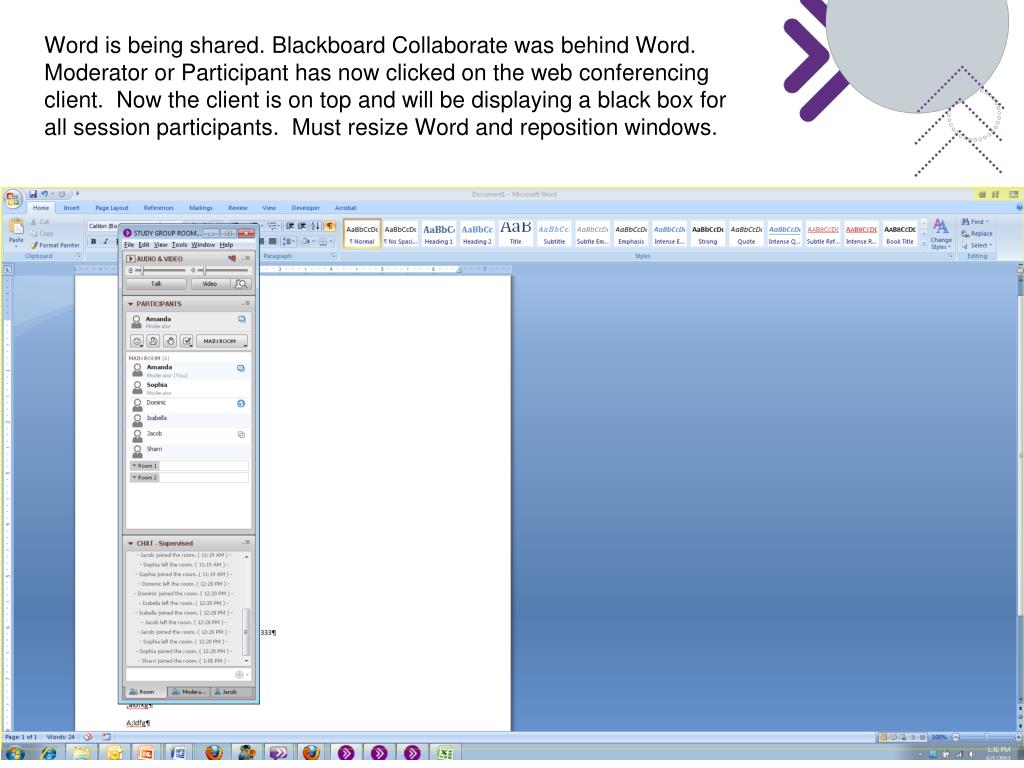The image size is (1024, 768).
Task: Click the video preview magnifier icon
Action: pyautogui.click(x=241, y=284)
